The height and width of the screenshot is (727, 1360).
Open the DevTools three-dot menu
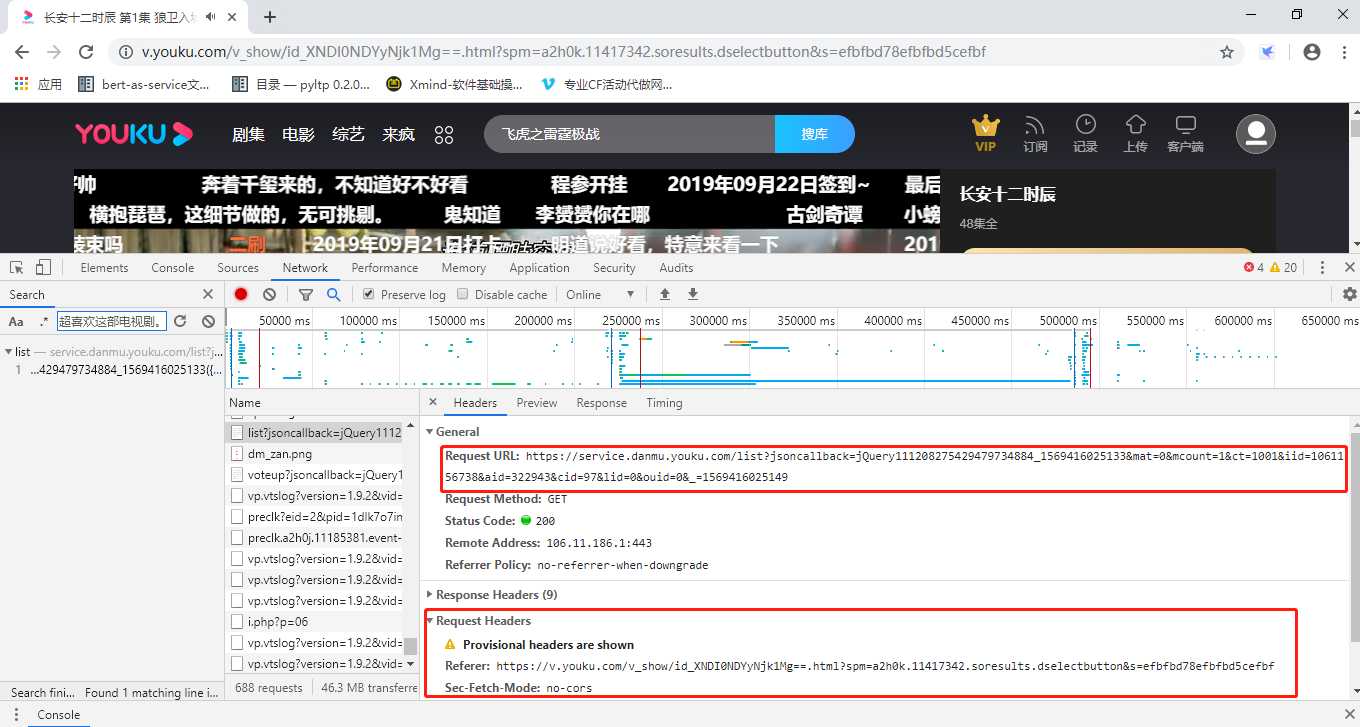tap(1322, 267)
